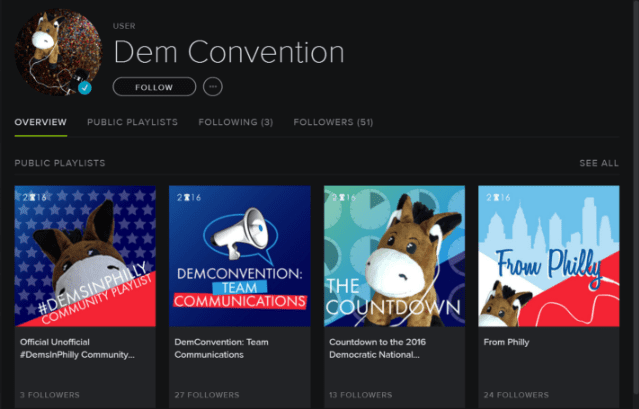The image size is (639, 409).
Task: Open the From Philly playlist cover
Action: (x=549, y=256)
